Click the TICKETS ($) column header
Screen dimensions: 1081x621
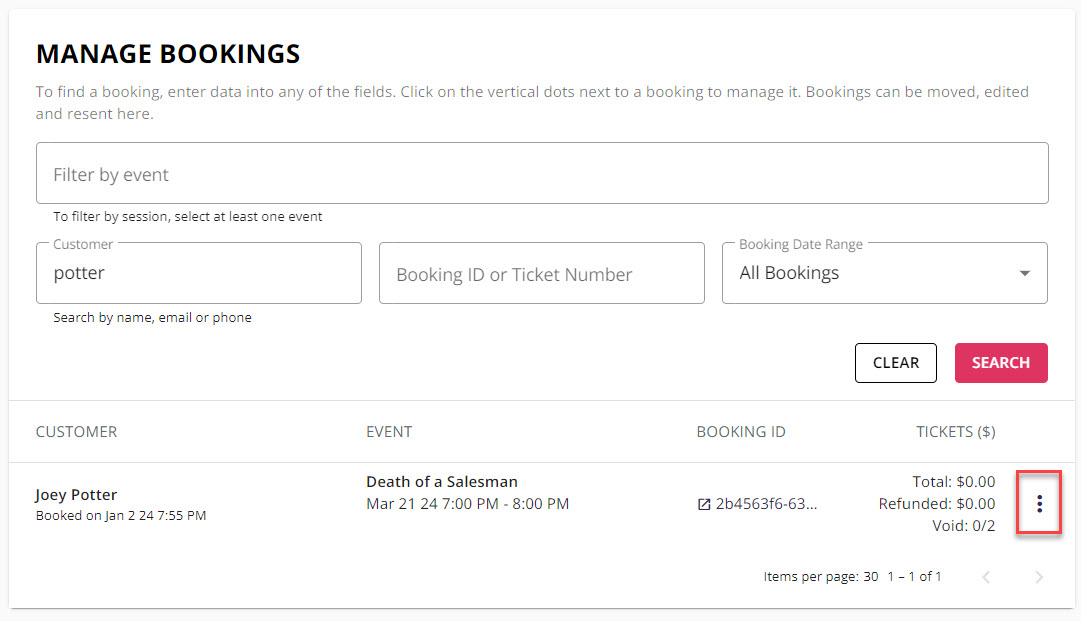956,431
